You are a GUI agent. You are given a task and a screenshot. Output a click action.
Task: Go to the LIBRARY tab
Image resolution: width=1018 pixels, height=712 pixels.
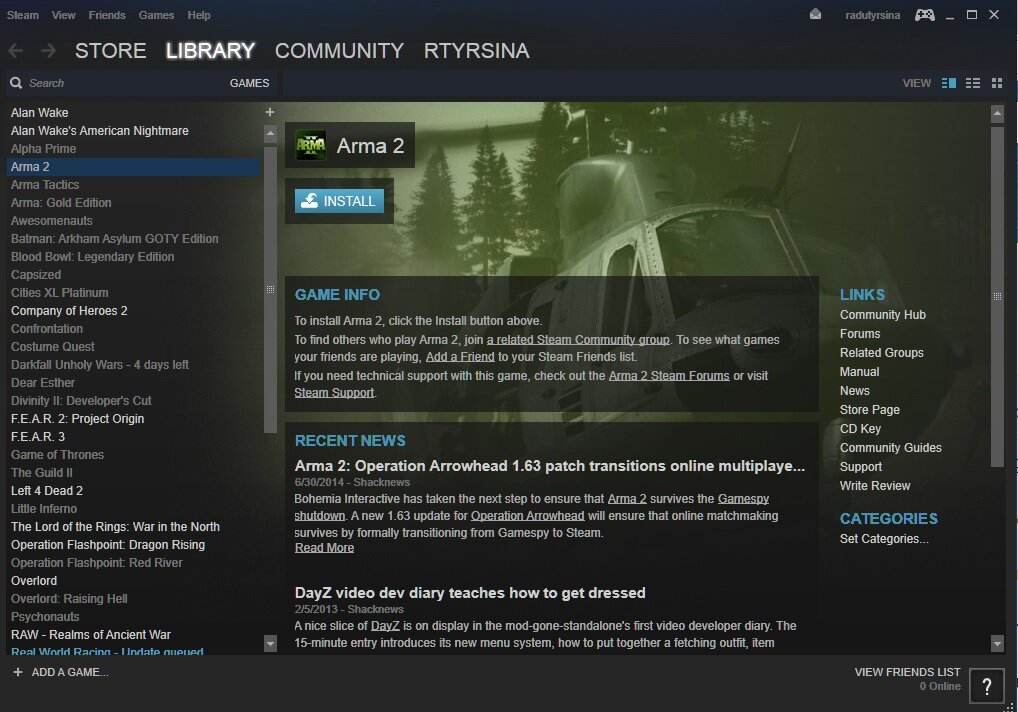tap(210, 51)
